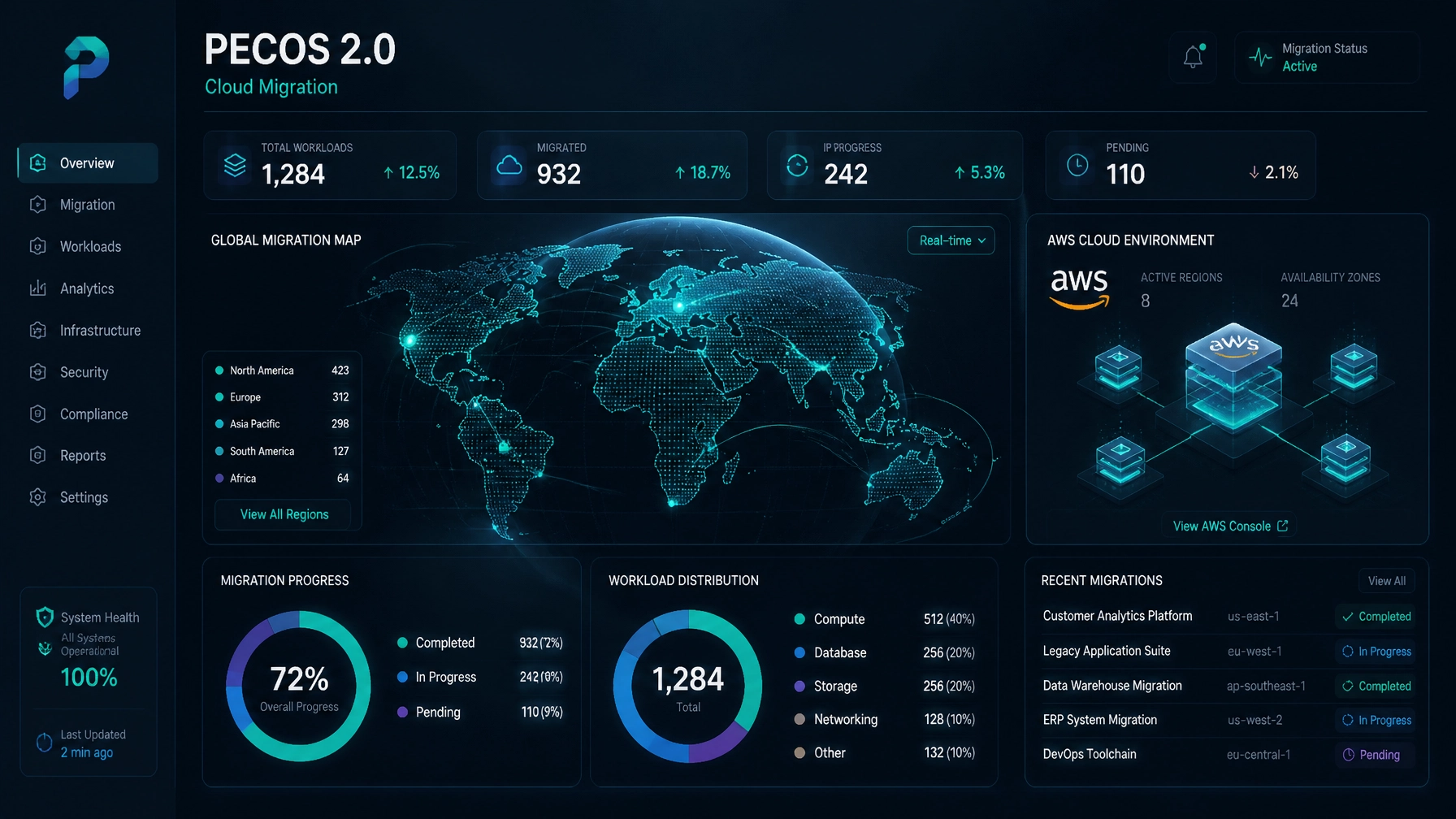Click the Settings gear icon
Screen dimensions: 1456x819
[38, 497]
